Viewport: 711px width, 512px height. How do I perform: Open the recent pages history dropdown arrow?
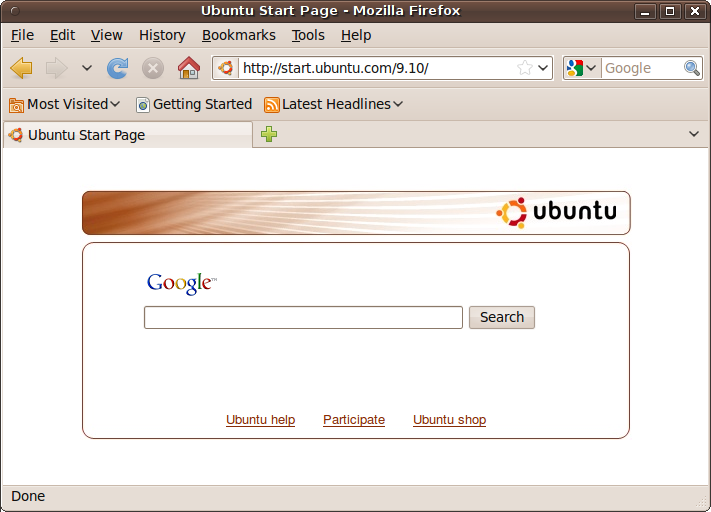click(x=87, y=68)
